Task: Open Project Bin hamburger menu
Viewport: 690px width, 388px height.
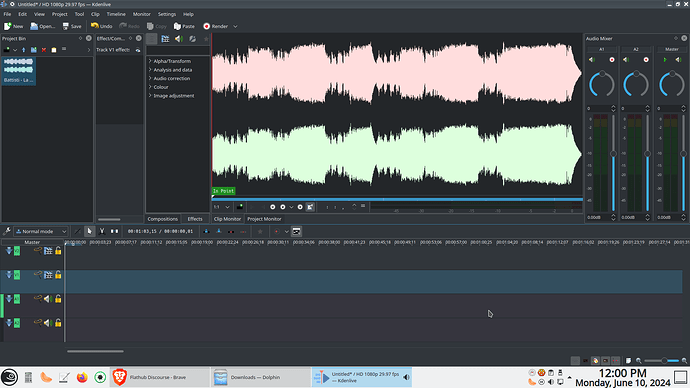Action: coord(64,49)
